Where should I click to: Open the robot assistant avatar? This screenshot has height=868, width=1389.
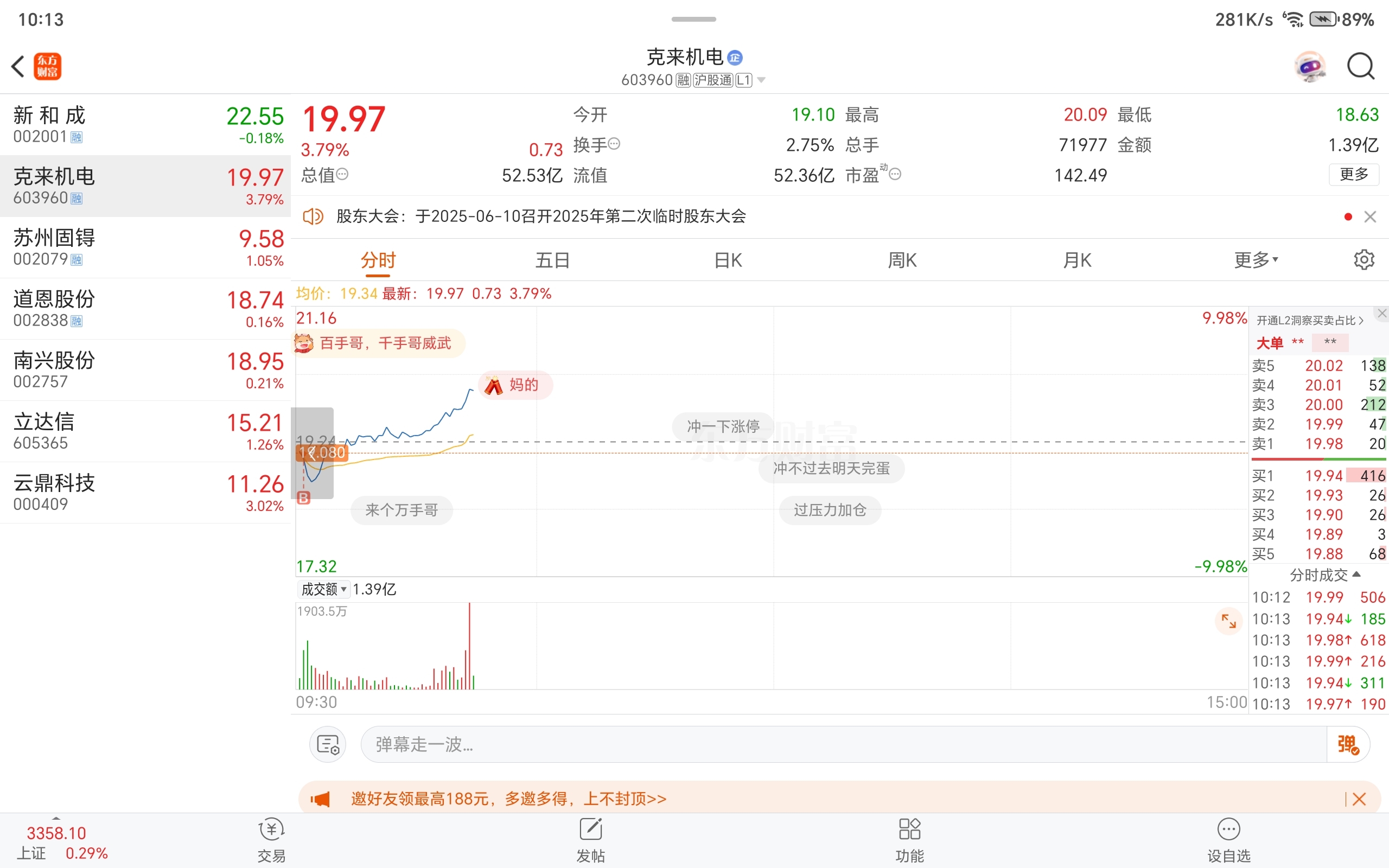(x=1310, y=67)
